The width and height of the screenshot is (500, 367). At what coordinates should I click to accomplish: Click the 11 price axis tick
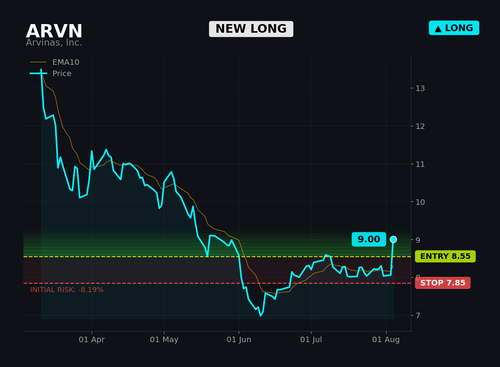point(420,164)
